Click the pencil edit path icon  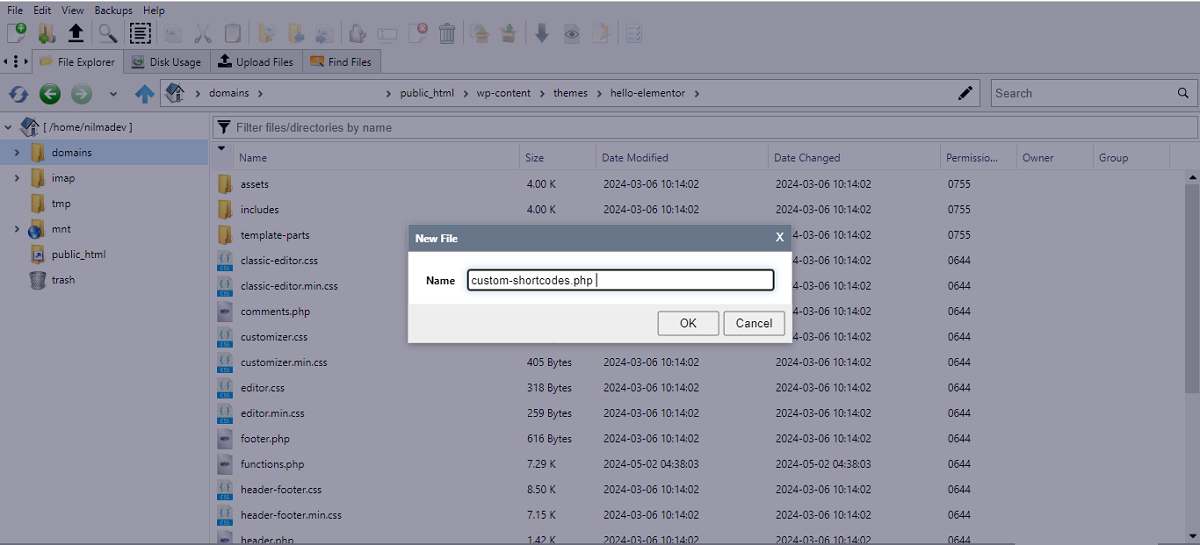click(965, 93)
